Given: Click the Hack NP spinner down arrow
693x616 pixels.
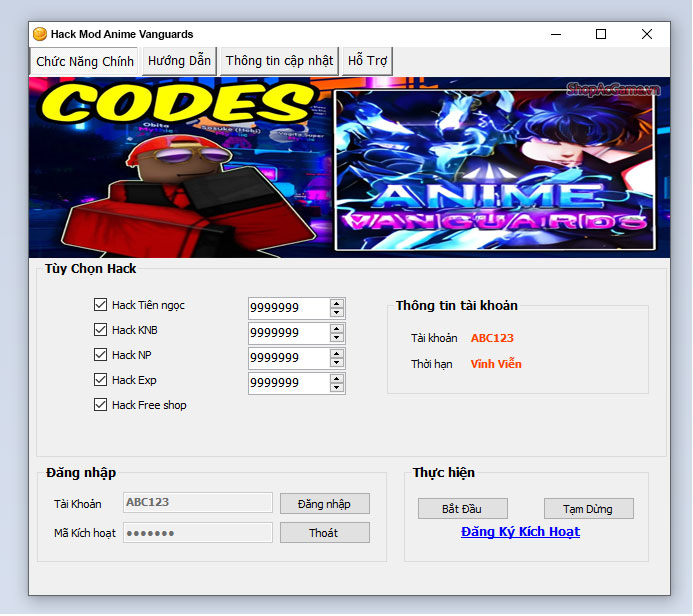Looking at the screenshot, I should [337, 363].
